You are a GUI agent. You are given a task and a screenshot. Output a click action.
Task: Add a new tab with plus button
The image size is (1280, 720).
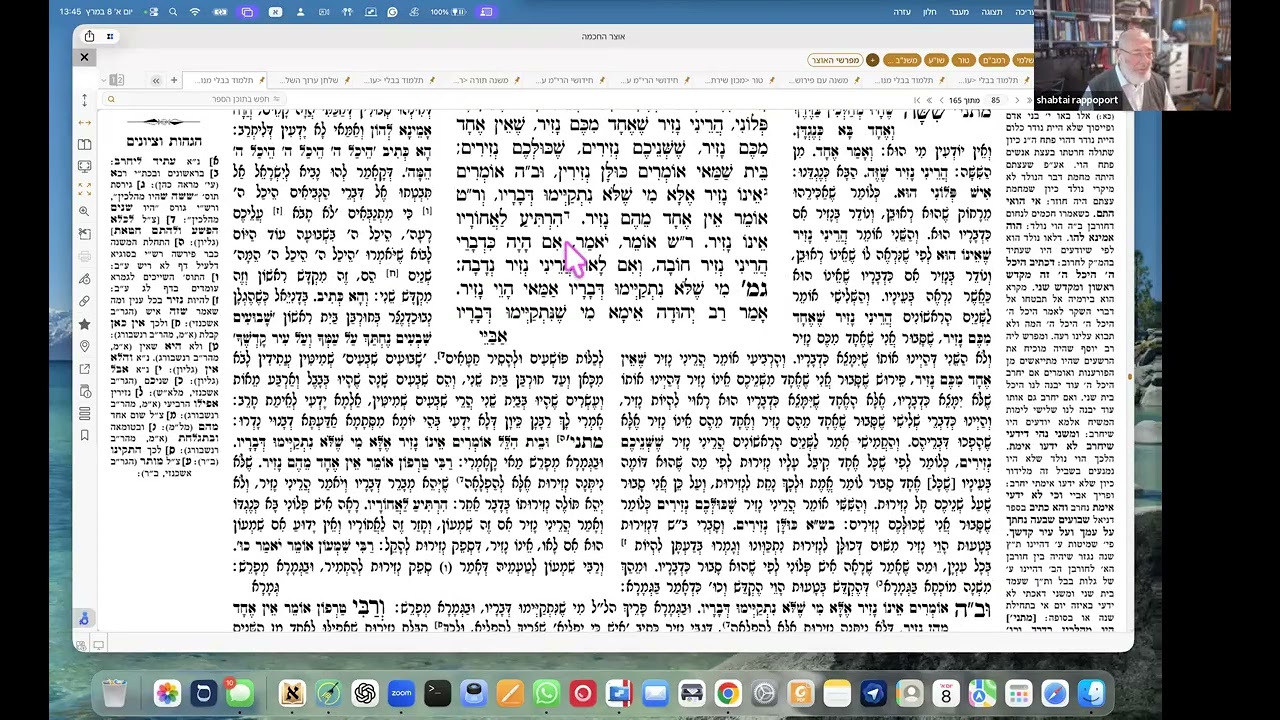point(173,80)
